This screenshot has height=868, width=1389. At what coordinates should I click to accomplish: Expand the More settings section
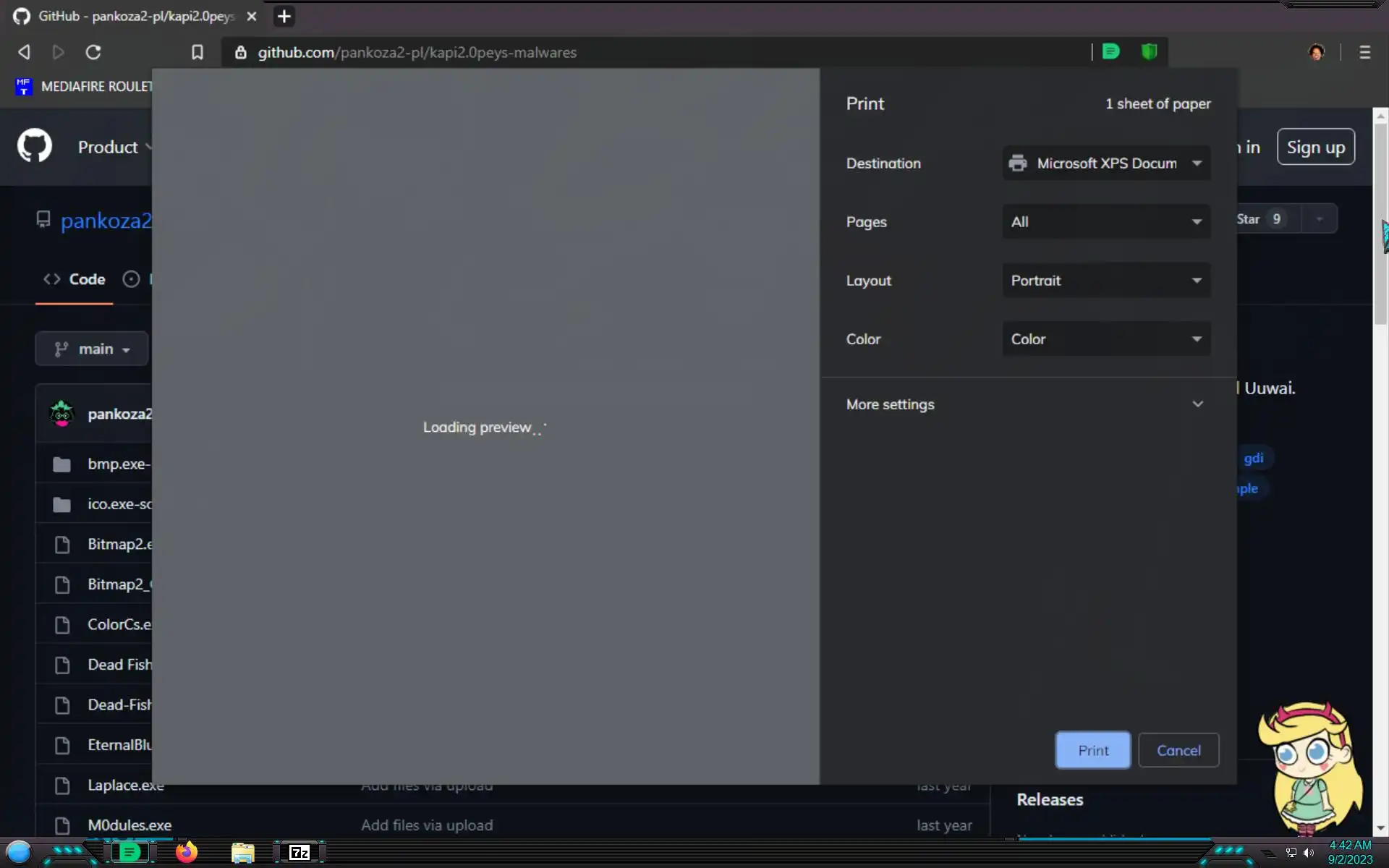[x=1024, y=404]
